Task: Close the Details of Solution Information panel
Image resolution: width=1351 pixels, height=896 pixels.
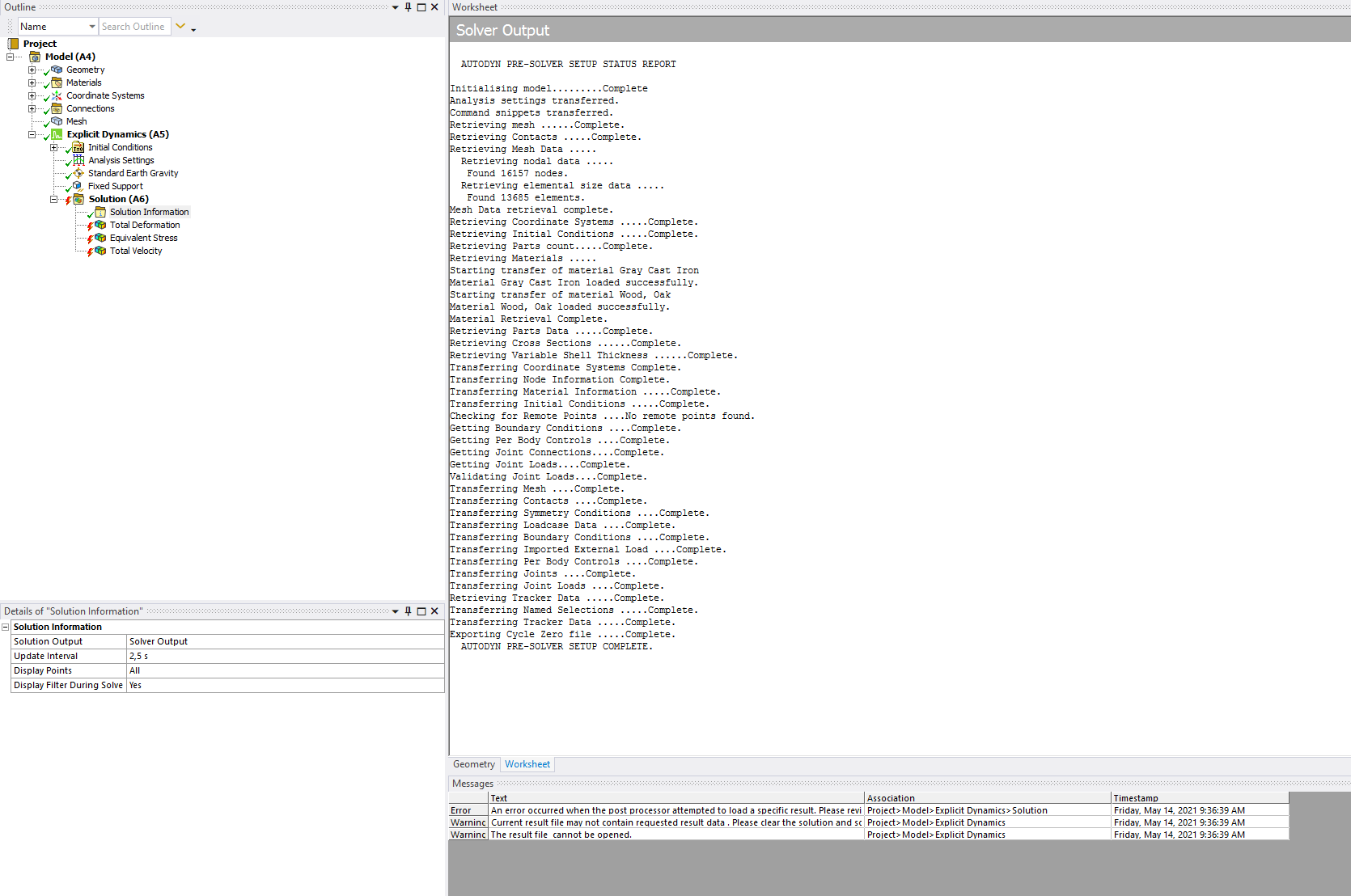Action: [x=434, y=611]
